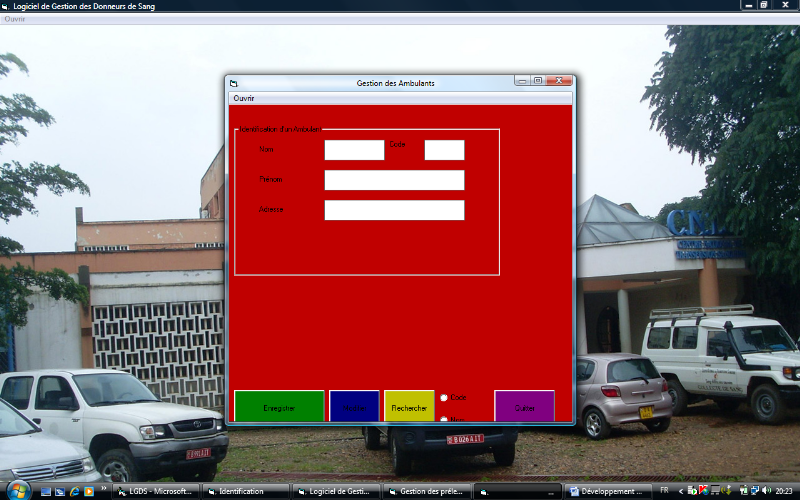Click the Safely Remove Hardware tray icon

(727, 490)
